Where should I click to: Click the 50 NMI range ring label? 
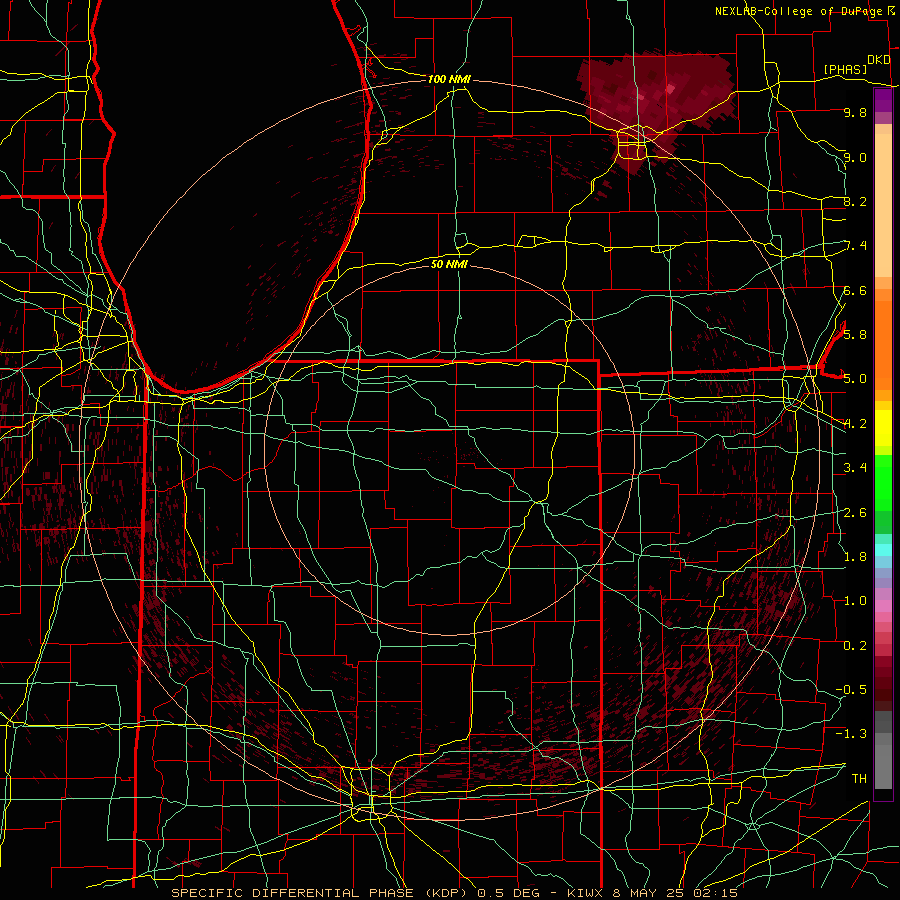[449, 264]
